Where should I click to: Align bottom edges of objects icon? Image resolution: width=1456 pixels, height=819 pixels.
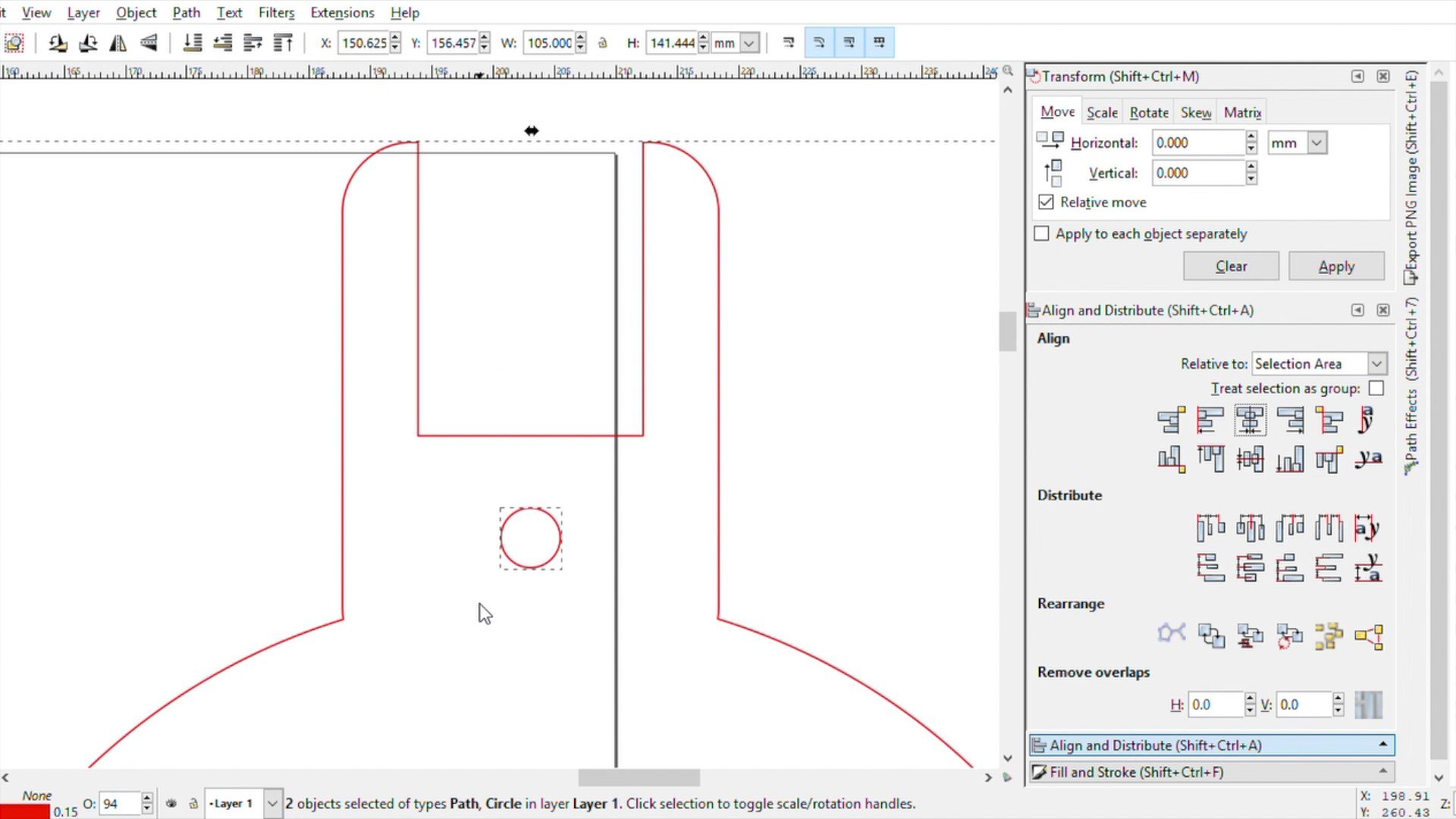point(1289,459)
